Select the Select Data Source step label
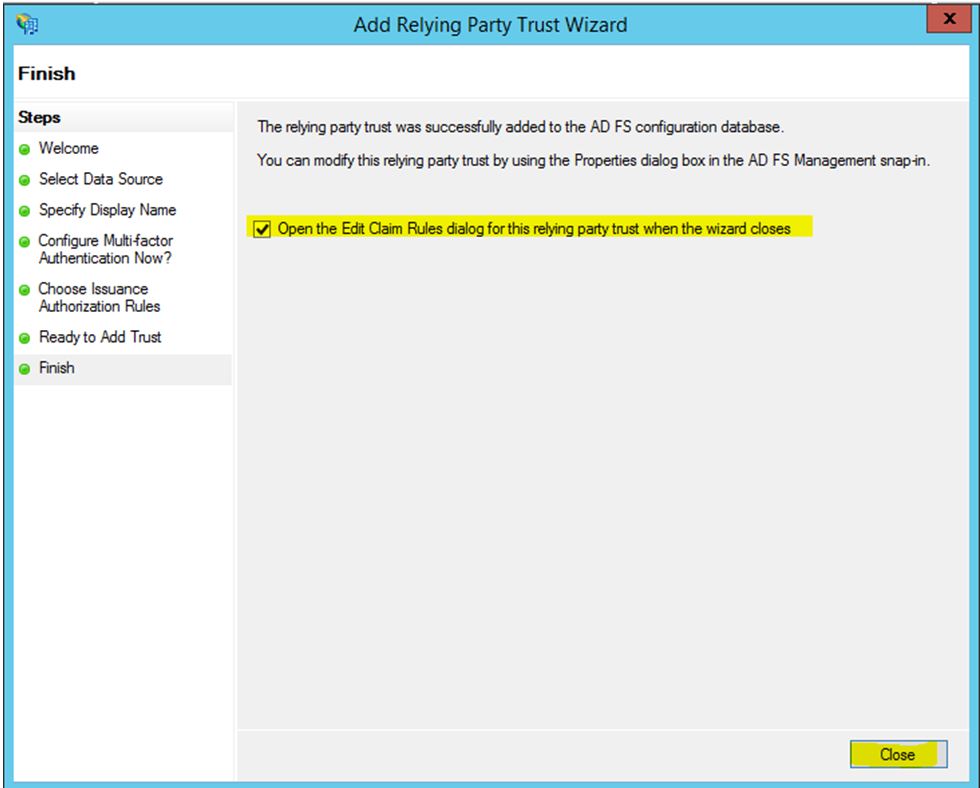 coord(100,179)
